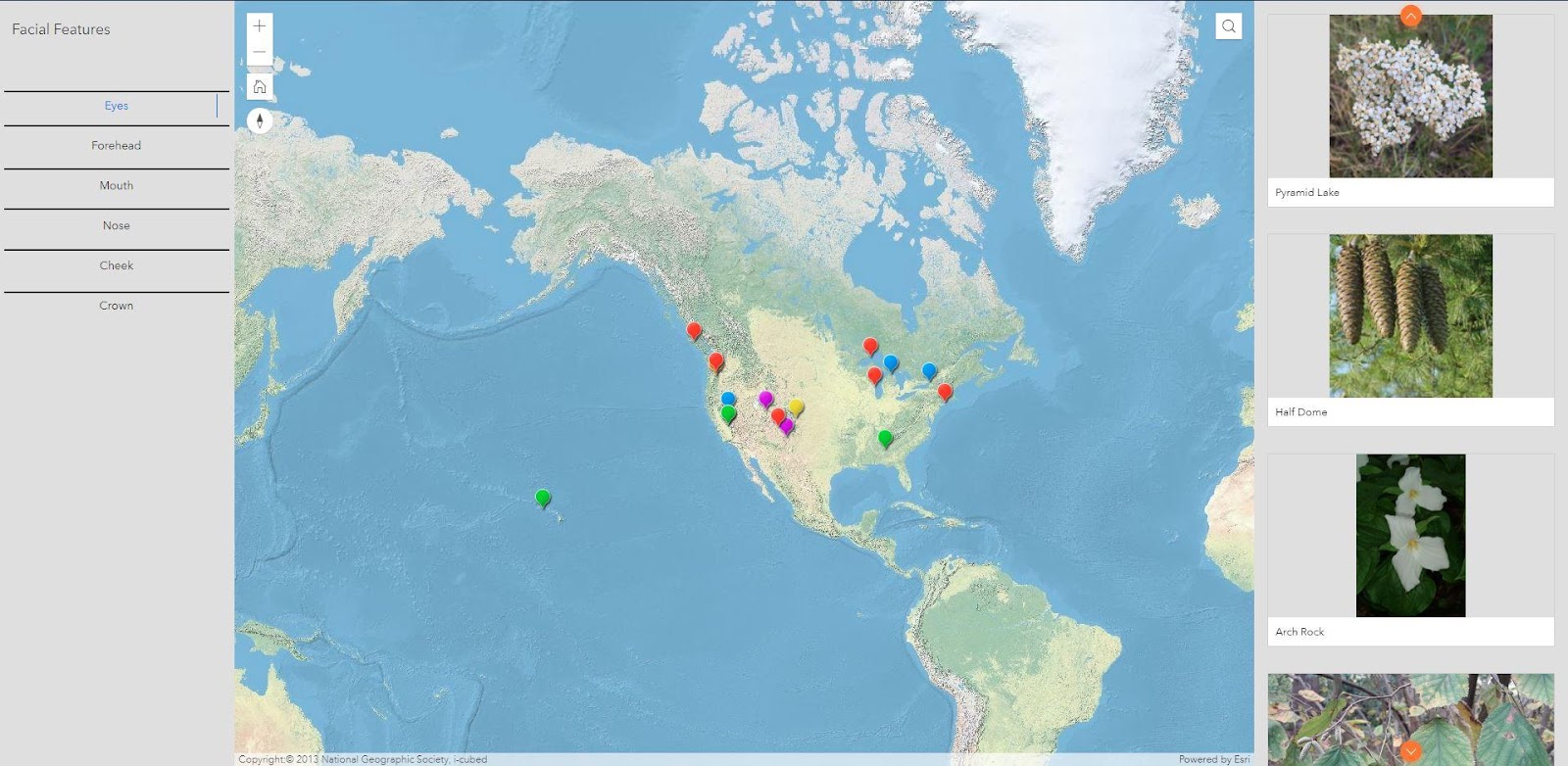Click the Half Dome caption
1568x766 pixels.
tap(1300, 412)
